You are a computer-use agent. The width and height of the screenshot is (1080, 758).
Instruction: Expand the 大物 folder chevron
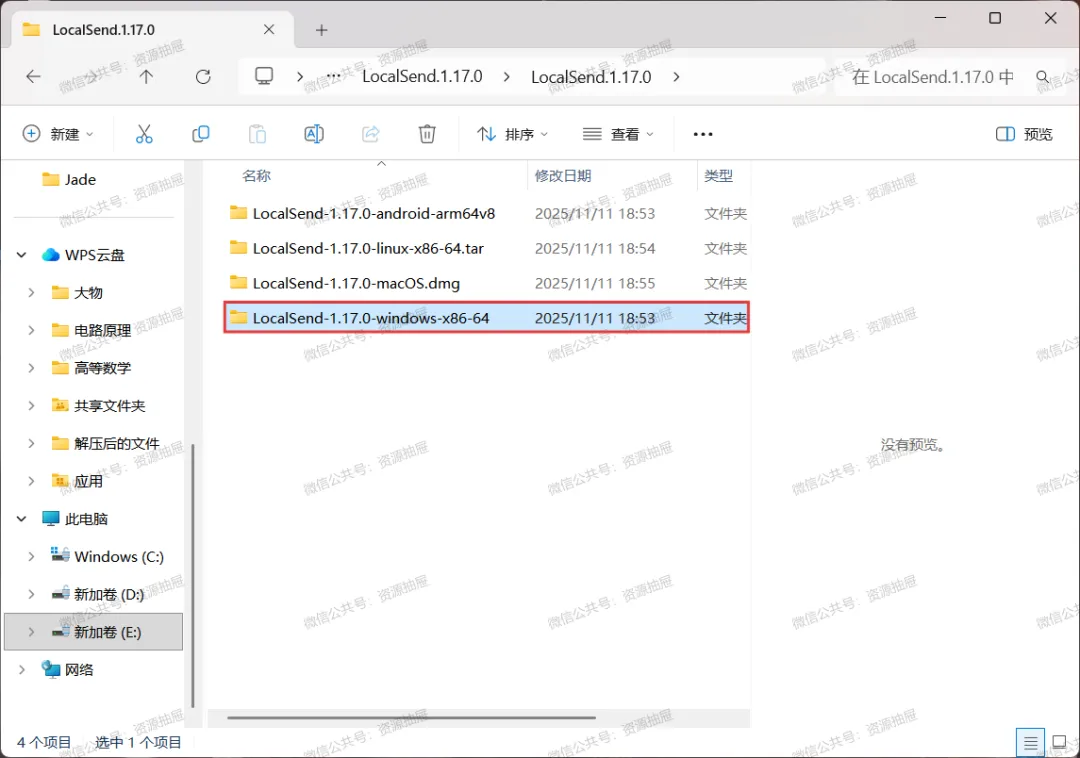pyautogui.click(x=31, y=293)
